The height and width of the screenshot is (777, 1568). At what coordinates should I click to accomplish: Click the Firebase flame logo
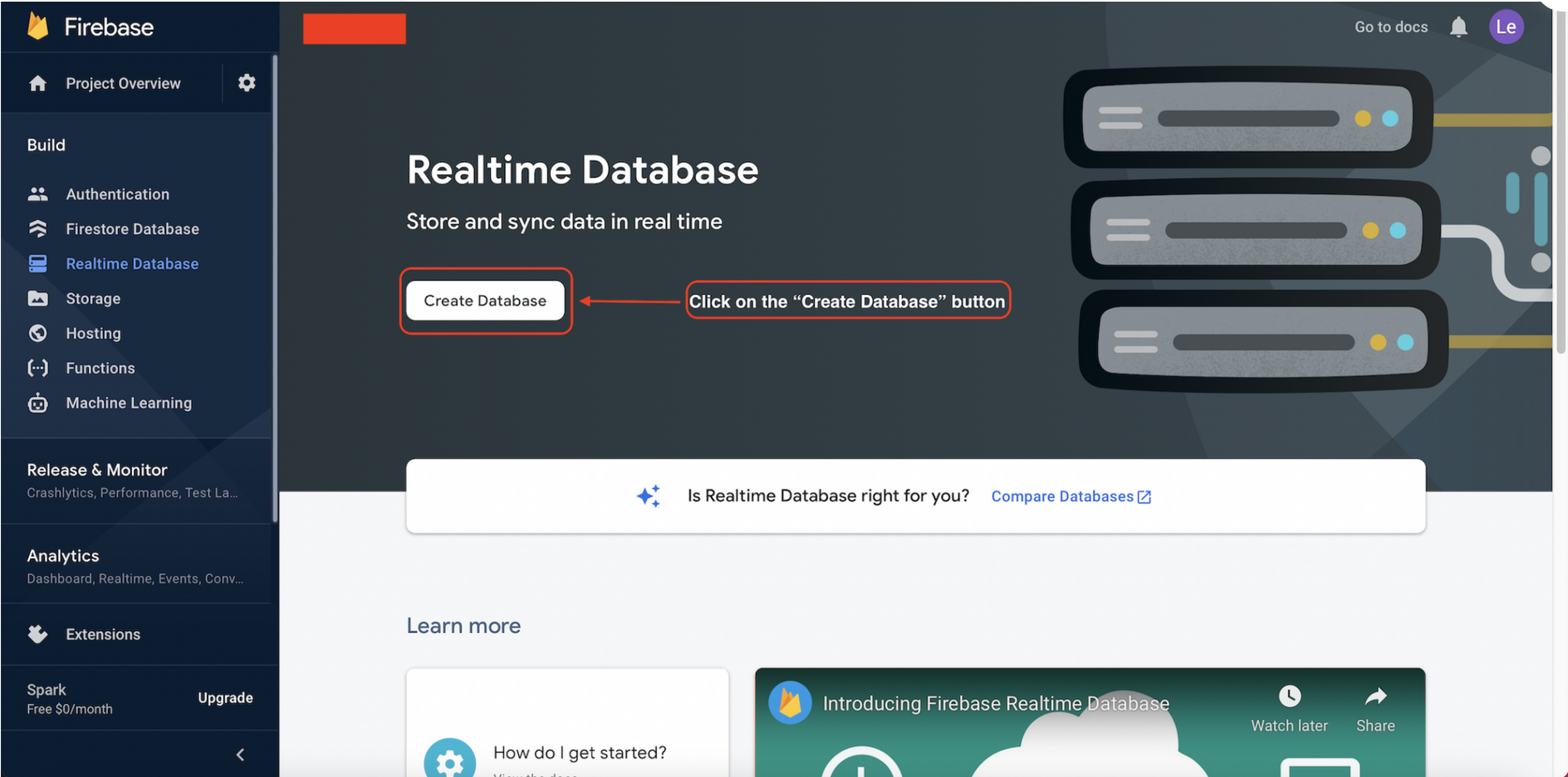click(38, 27)
